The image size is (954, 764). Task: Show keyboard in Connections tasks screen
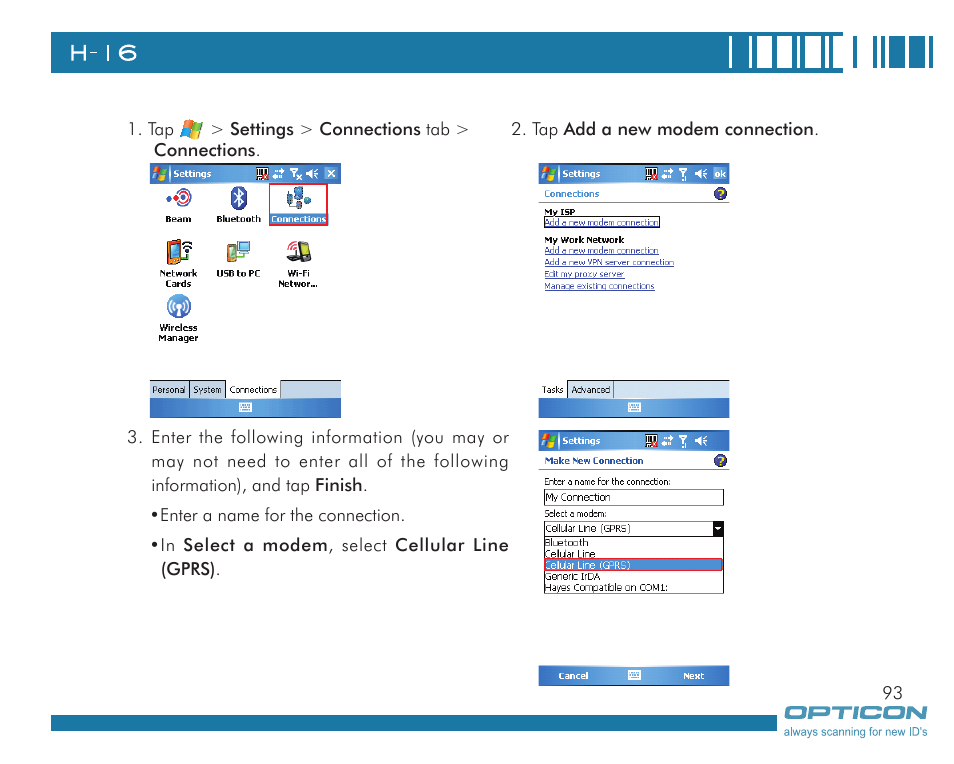tap(634, 407)
